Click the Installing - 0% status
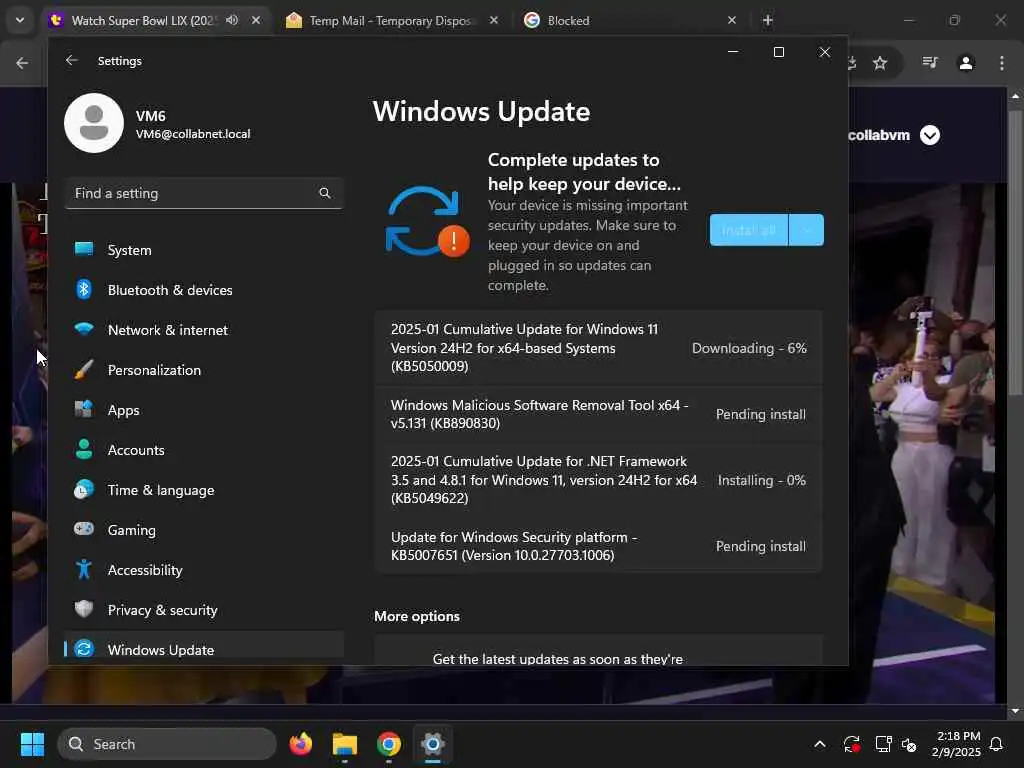1024x768 pixels. [761, 480]
